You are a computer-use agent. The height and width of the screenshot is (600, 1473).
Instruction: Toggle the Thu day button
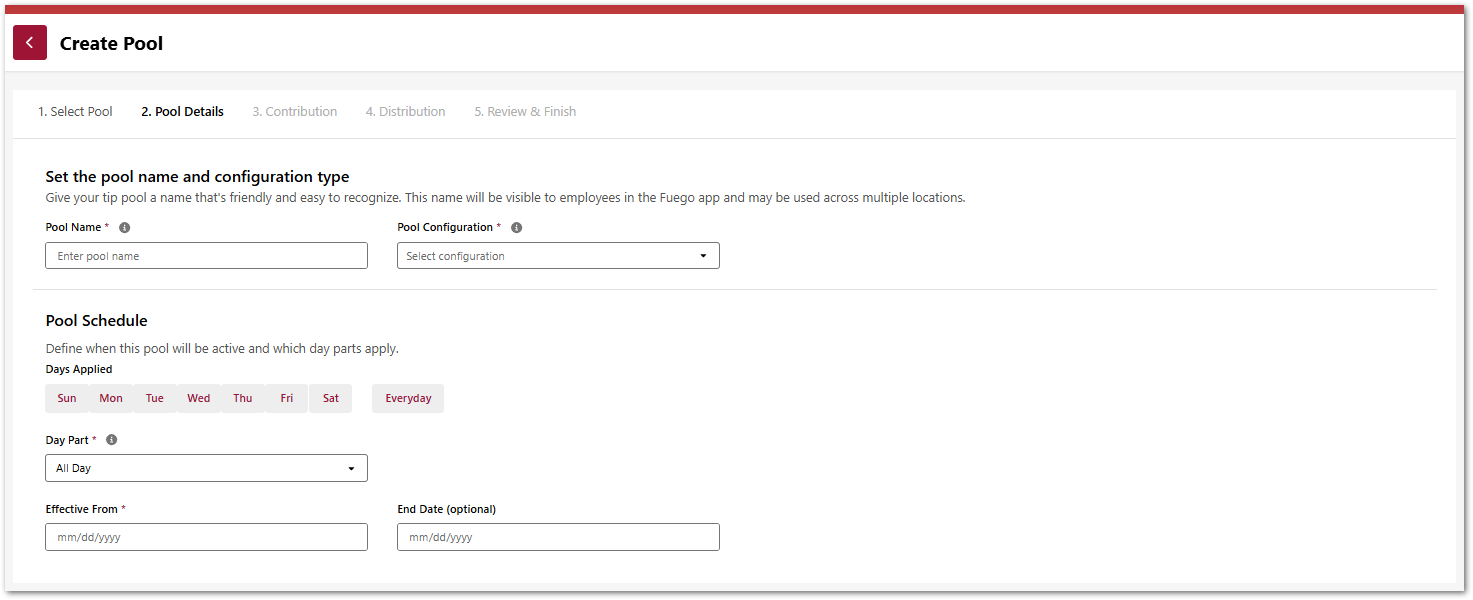pos(243,398)
